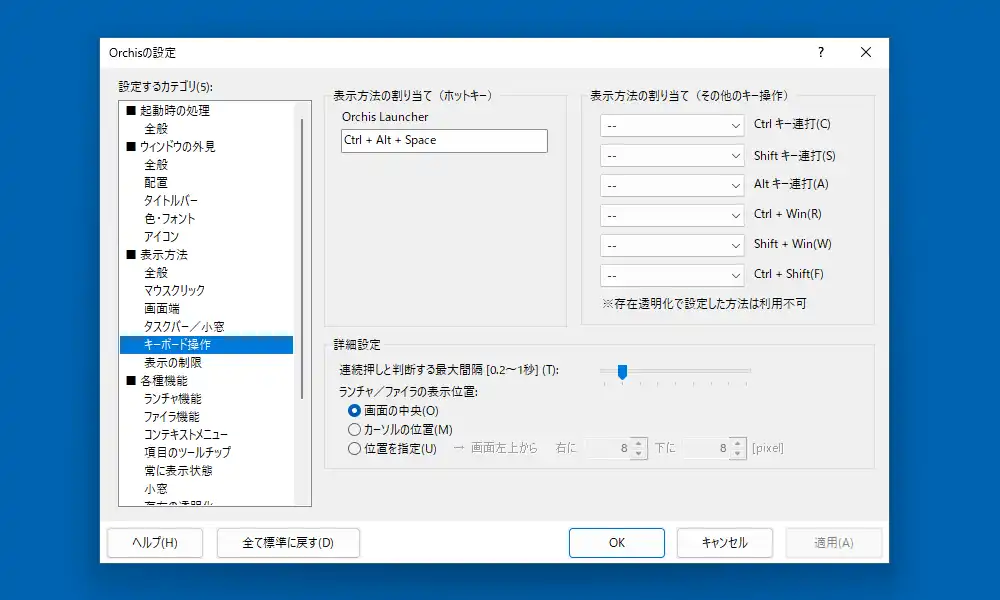Close the Orchis settings dialog
1000x600 pixels.
(x=865, y=52)
